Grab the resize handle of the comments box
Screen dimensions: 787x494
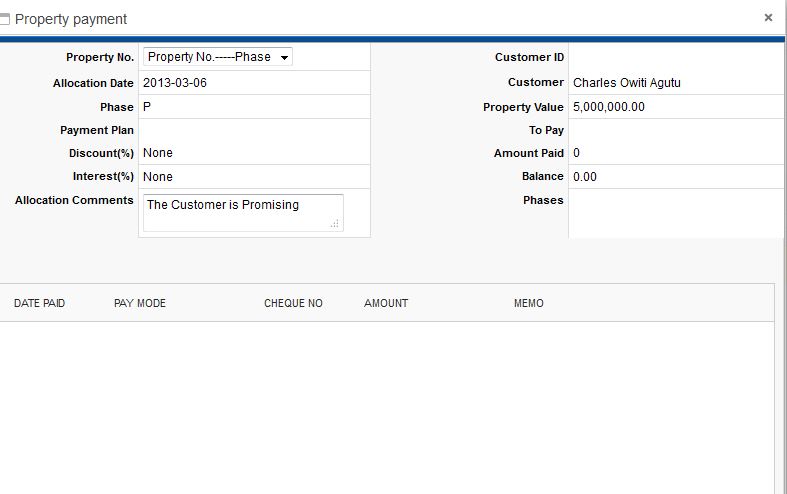point(334,223)
